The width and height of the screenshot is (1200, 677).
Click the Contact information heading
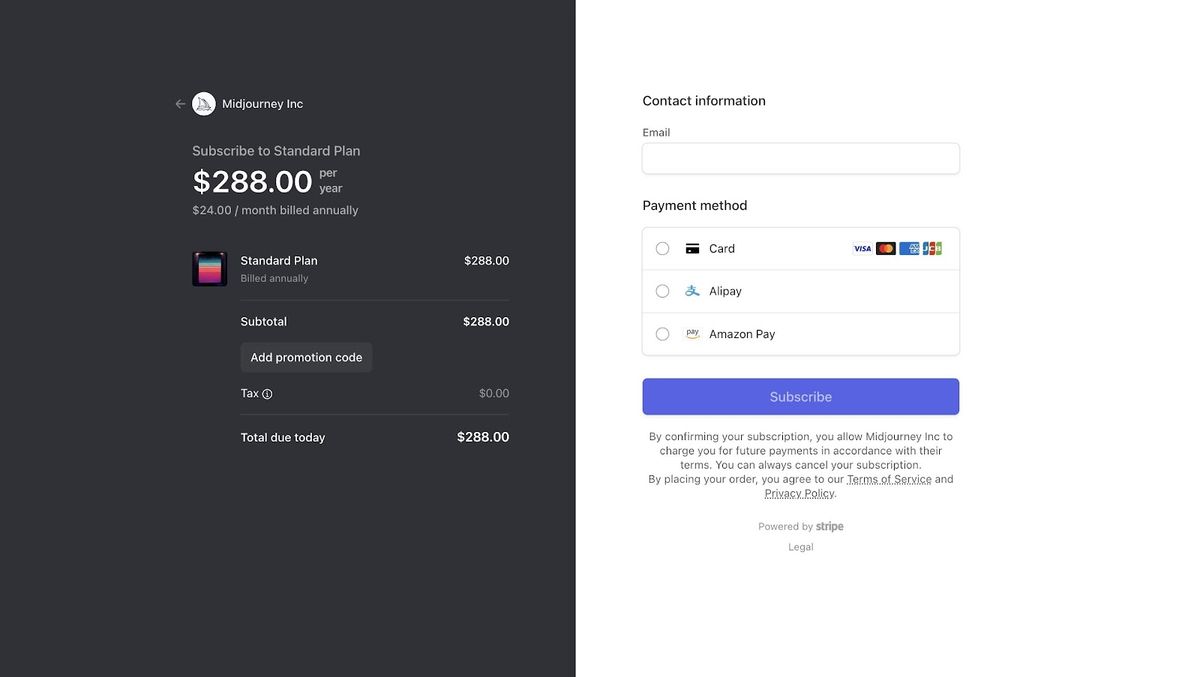click(x=704, y=101)
